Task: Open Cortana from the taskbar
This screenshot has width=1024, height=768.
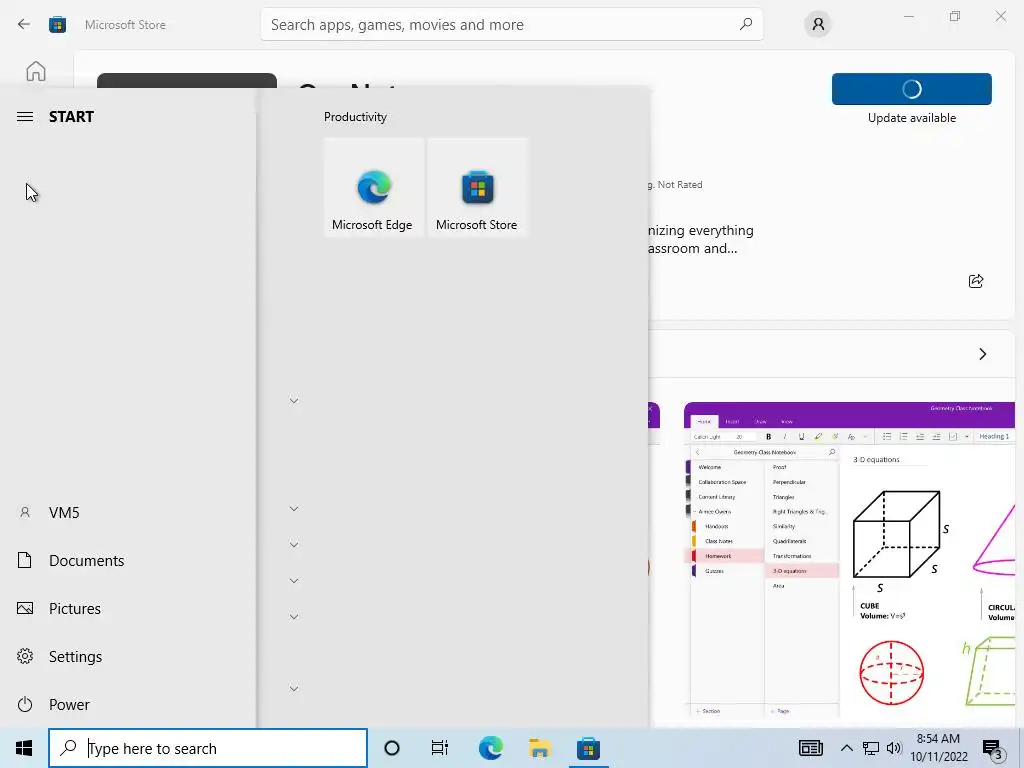Action: point(392,748)
